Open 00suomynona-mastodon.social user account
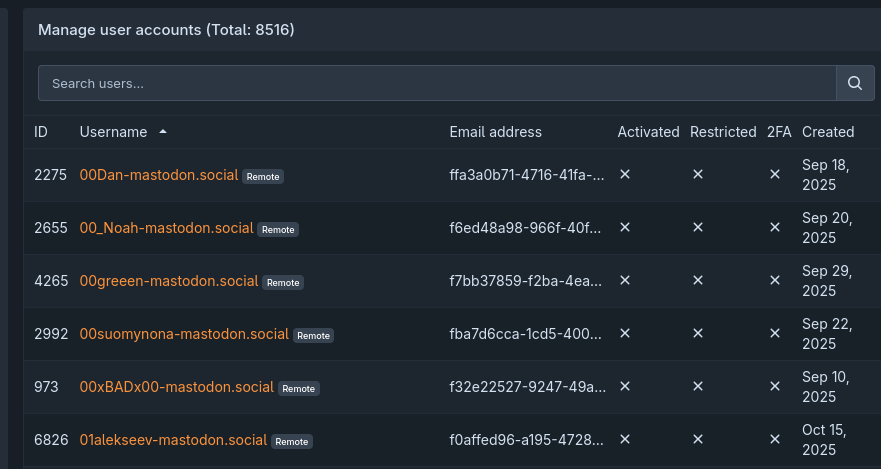The image size is (881, 469). pyautogui.click(x=184, y=334)
